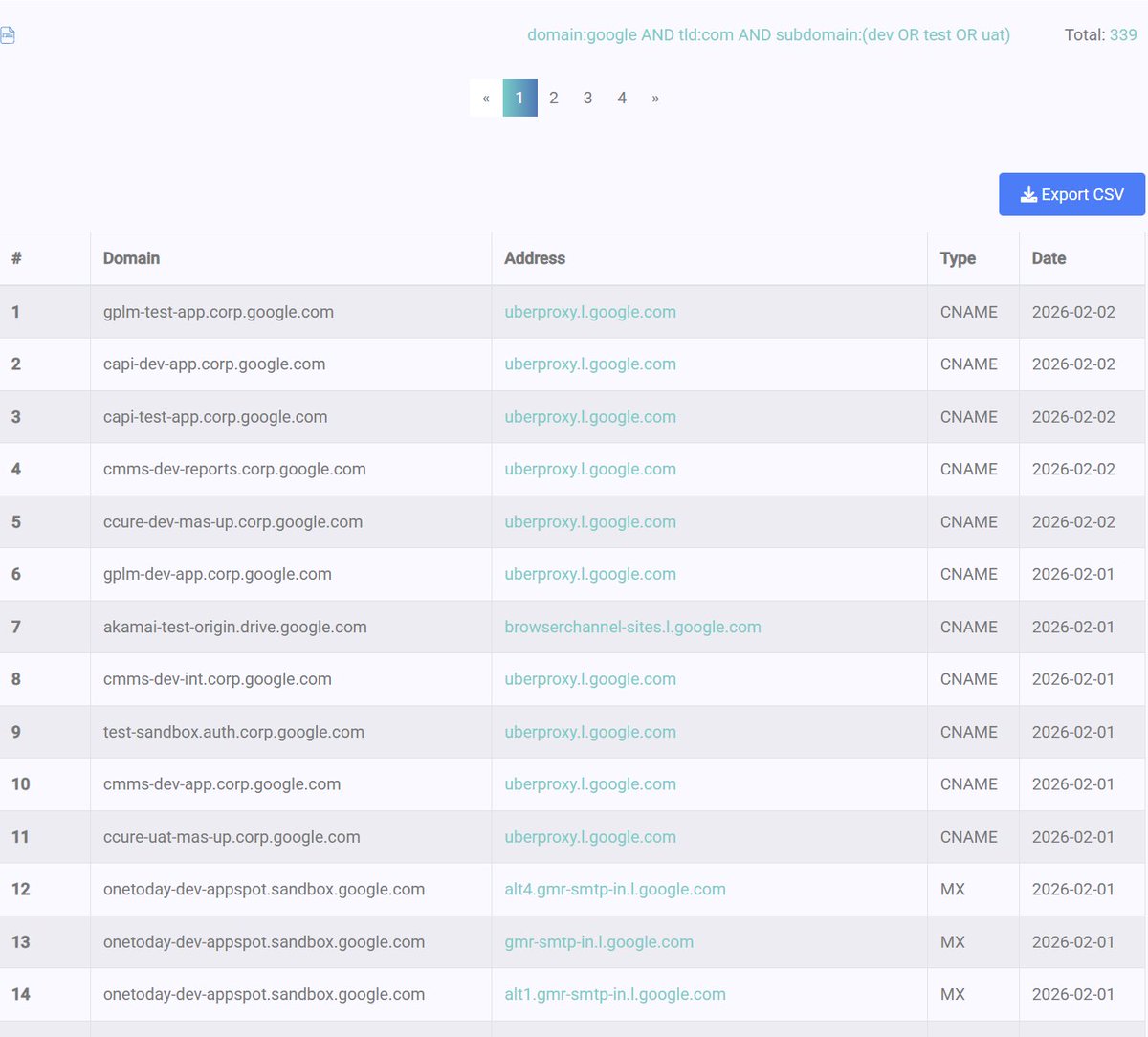The height and width of the screenshot is (1037, 1148).
Task: Select domain test-sandbox.auth.corp.google.com
Action: click(233, 732)
